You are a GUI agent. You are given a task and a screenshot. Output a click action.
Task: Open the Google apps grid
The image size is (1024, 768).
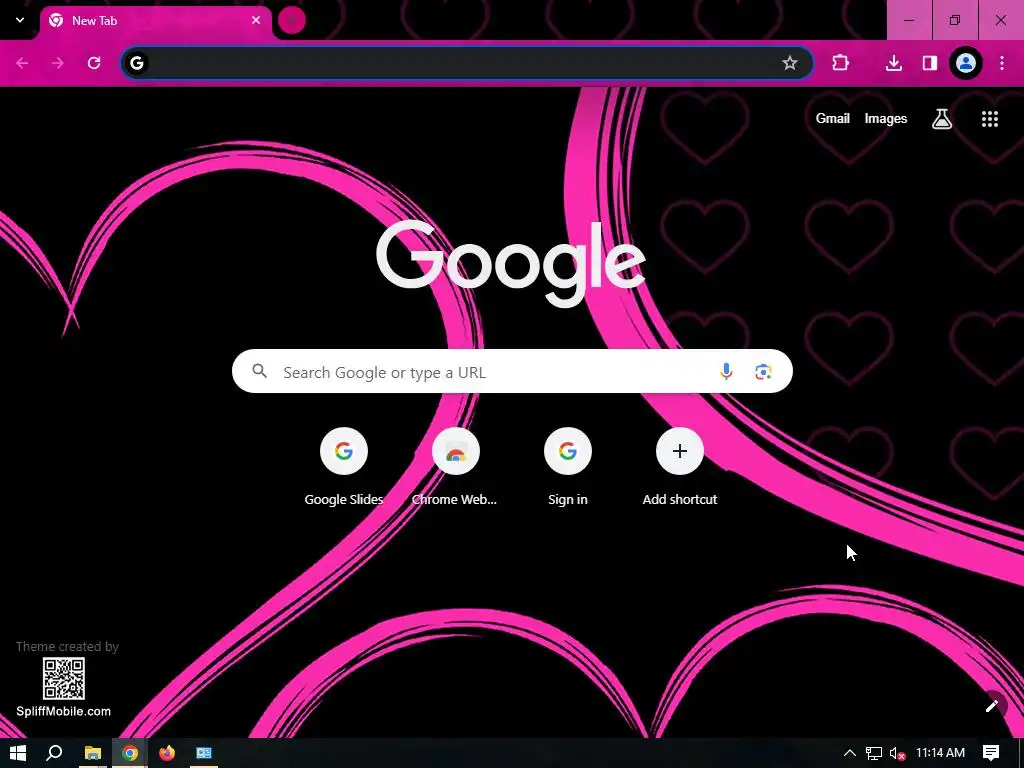989,118
